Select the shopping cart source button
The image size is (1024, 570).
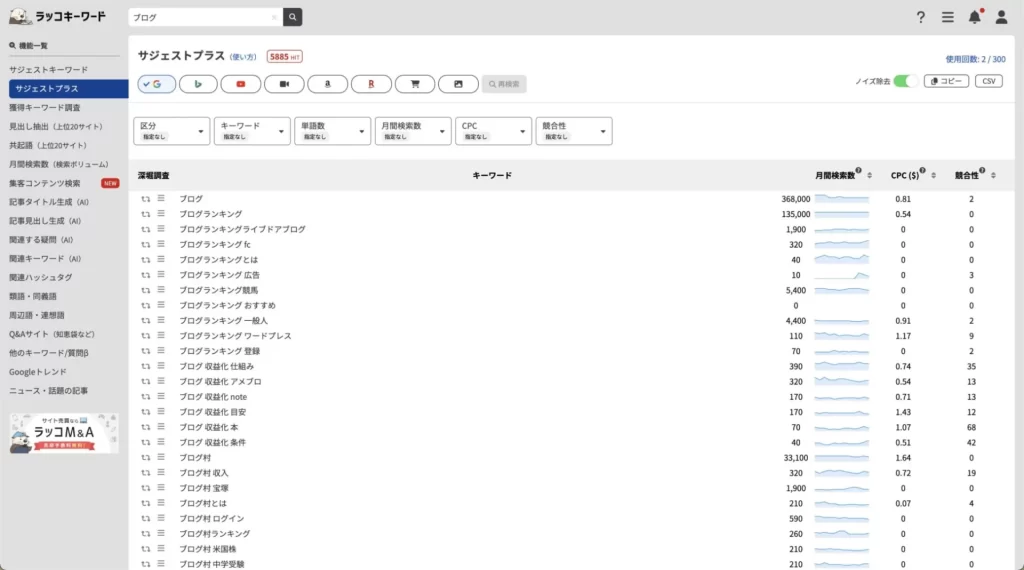[414, 84]
